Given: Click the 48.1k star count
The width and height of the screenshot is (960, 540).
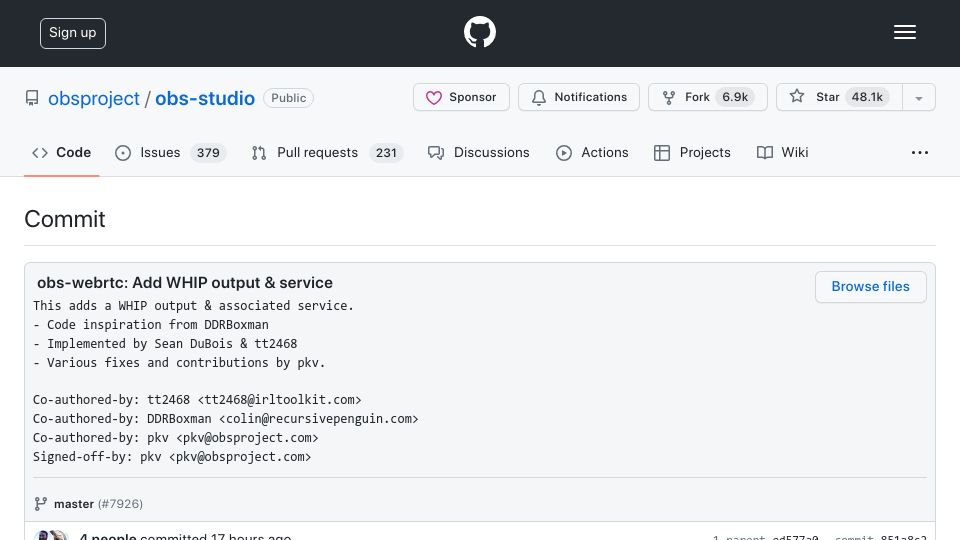Looking at the screenshot, I should point(867,97).
